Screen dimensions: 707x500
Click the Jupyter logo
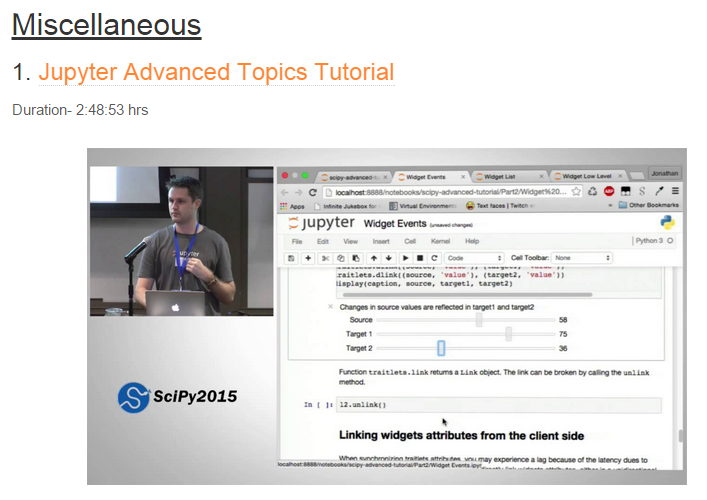[321, 223]
